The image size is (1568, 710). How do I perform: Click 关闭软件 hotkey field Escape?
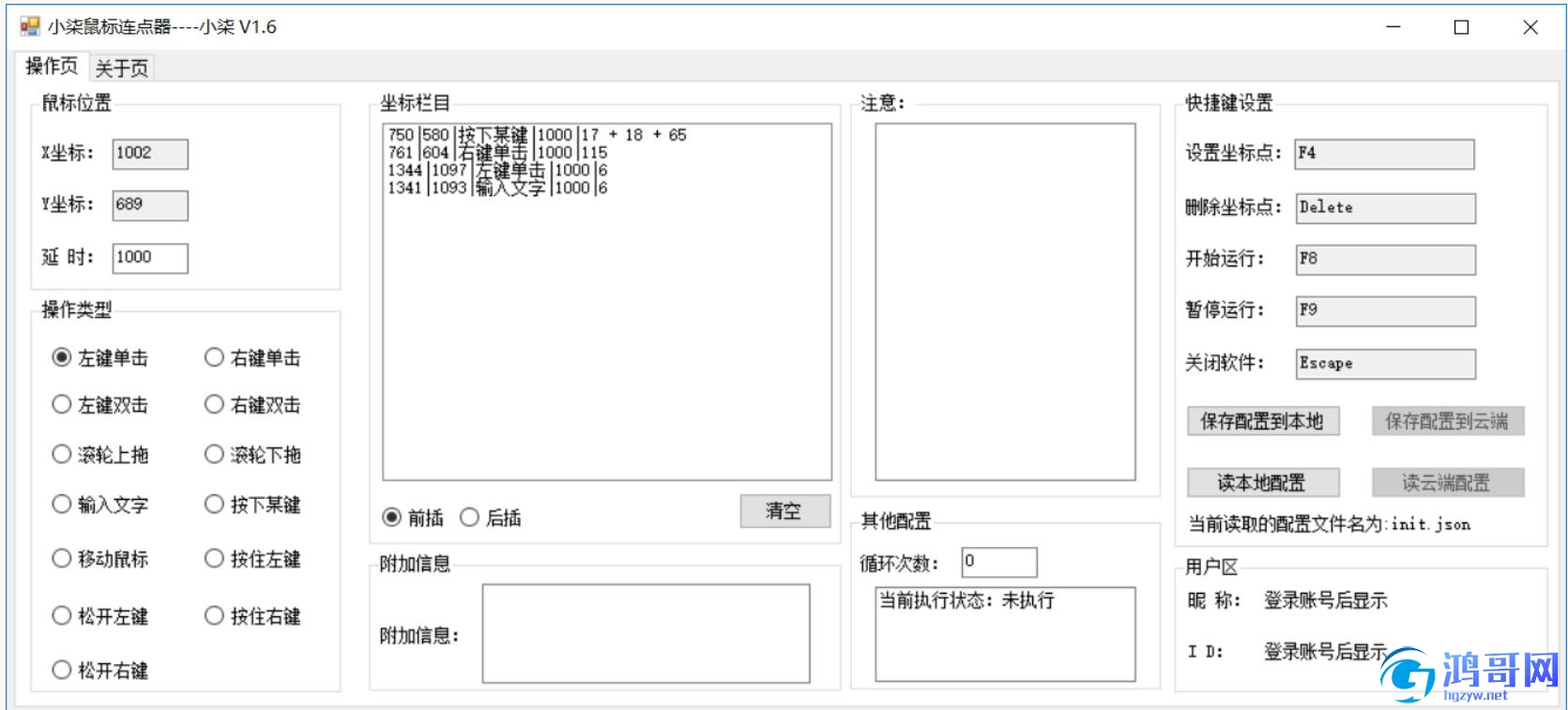(1385, 364)
